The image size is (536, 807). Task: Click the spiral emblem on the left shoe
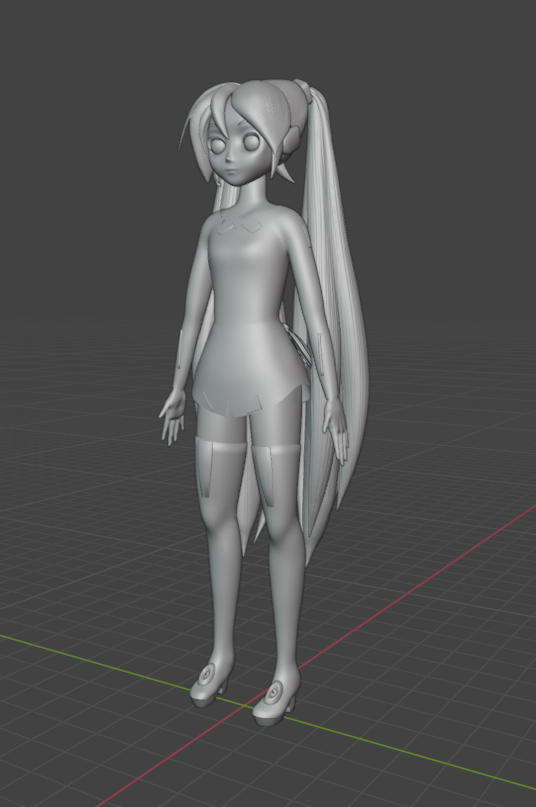point(208,673)
